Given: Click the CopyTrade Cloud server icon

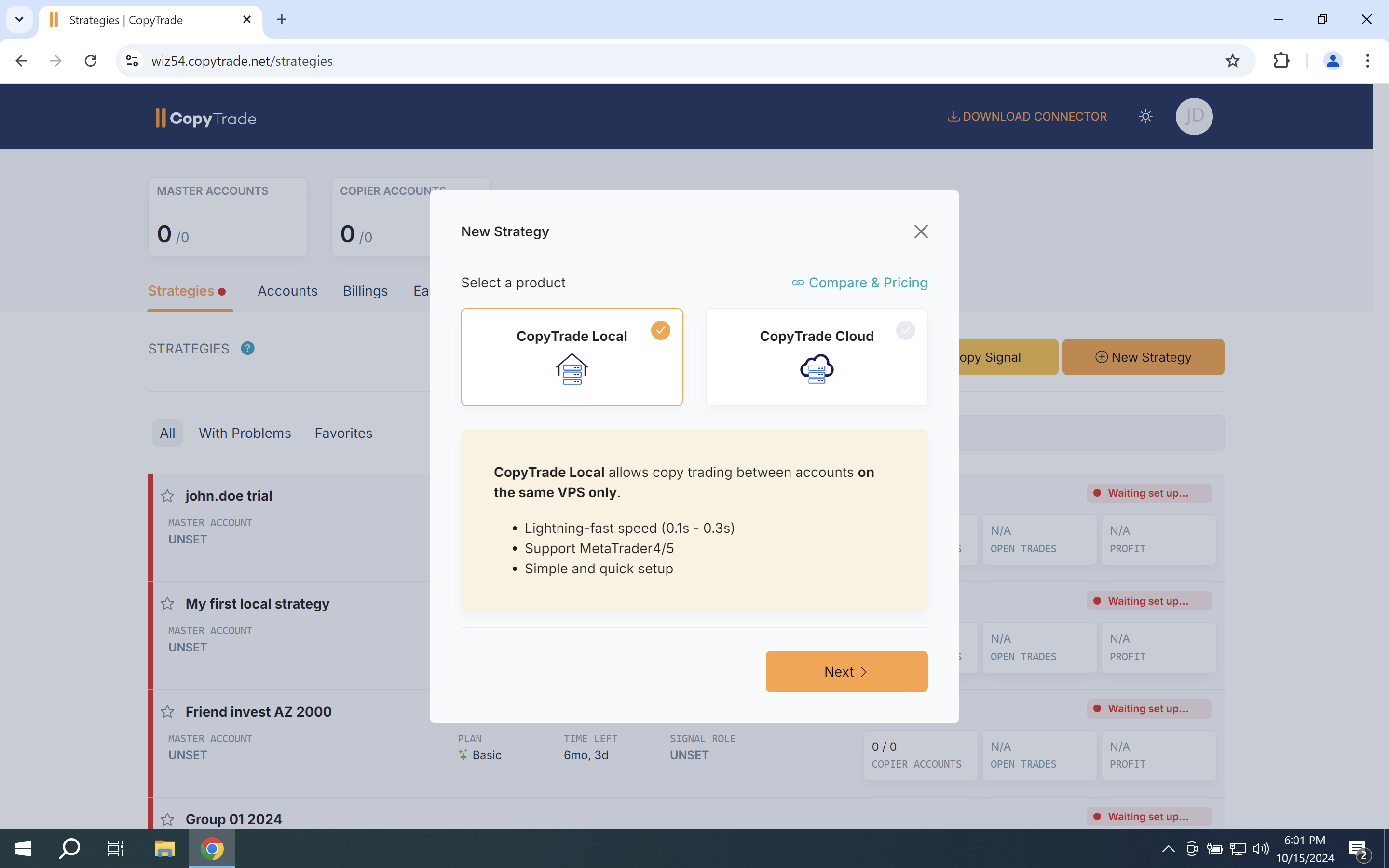Looking at the screenshot, I should 817,369.
